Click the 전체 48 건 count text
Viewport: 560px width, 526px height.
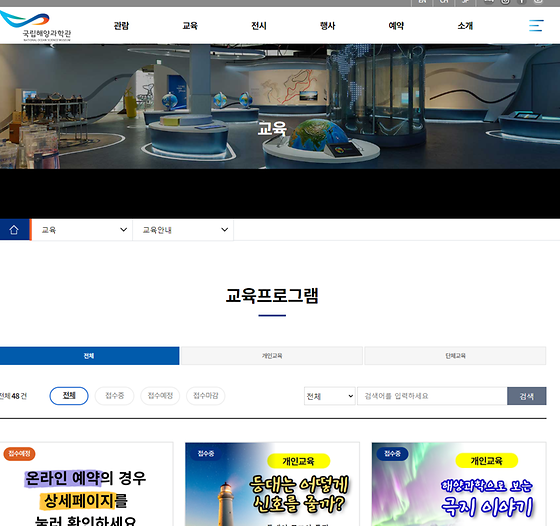(x=13, y=396)
